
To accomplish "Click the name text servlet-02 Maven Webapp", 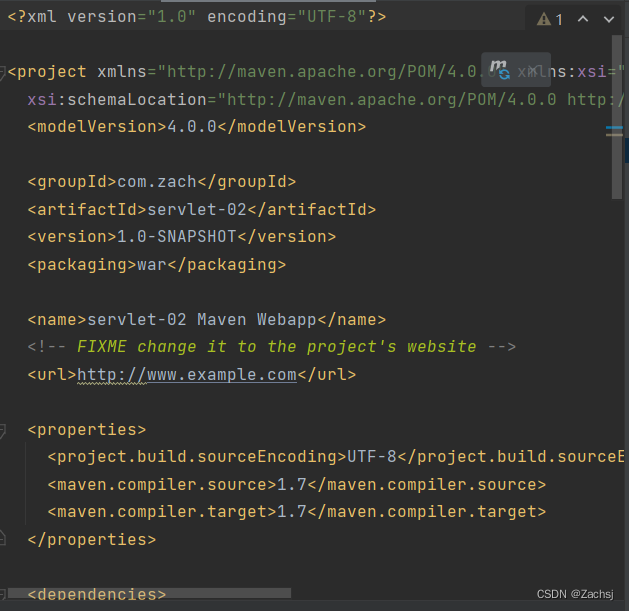I will [x=202, y=320].
